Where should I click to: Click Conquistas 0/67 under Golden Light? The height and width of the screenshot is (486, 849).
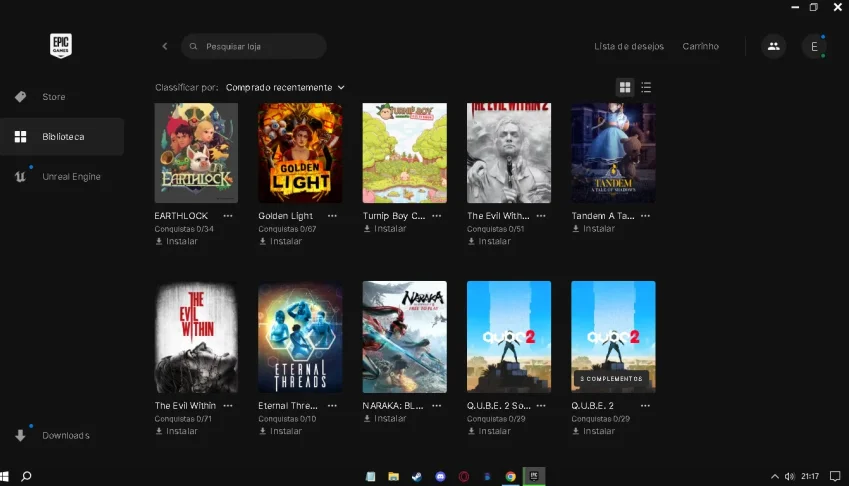click(288, 229)
